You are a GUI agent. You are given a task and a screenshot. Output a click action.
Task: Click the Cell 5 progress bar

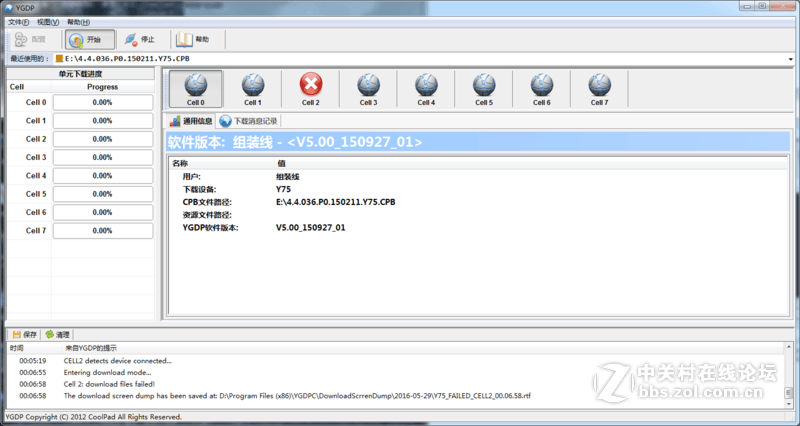point(103,194)
